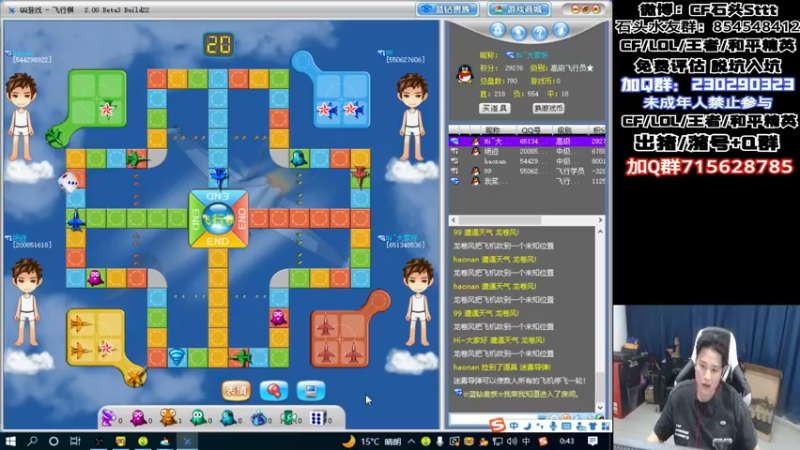Click the taskbar volume speaker icon
This screenshot has width=800, height=450.
click(512, 441)
